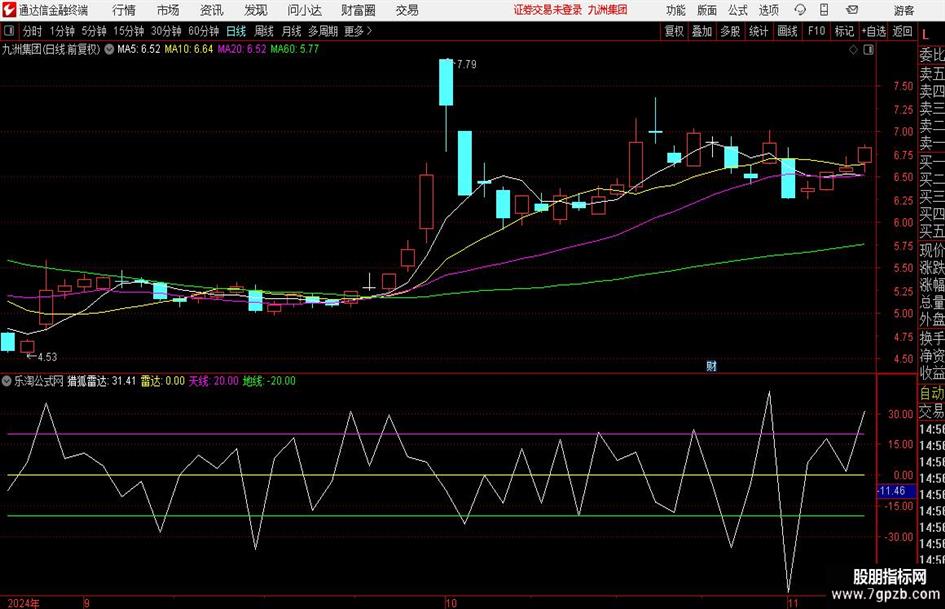This screenshot has width=945, height=609.
Task: Click the mobile phone icon
Action: tap(824, 10)
